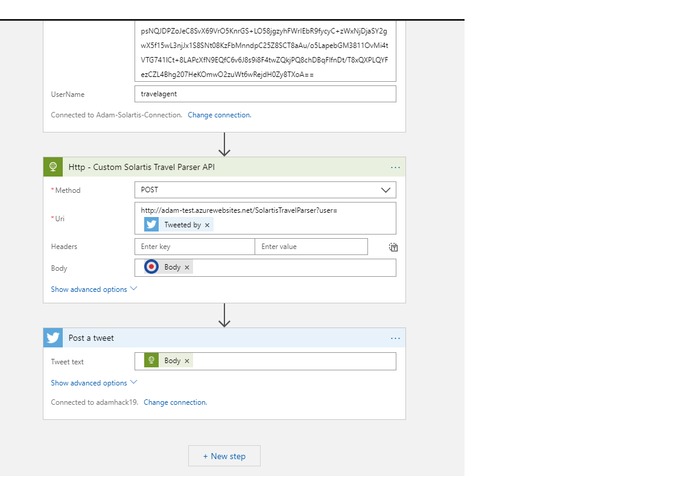Screen dimensions: 695x494
Task: Expand Post a tweet Show advanced options
Action: pos(94,383)
